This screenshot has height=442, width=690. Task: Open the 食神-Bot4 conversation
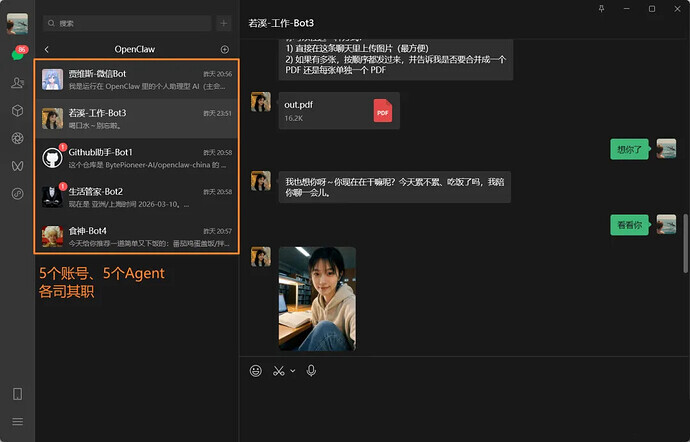tap(137, 236)
